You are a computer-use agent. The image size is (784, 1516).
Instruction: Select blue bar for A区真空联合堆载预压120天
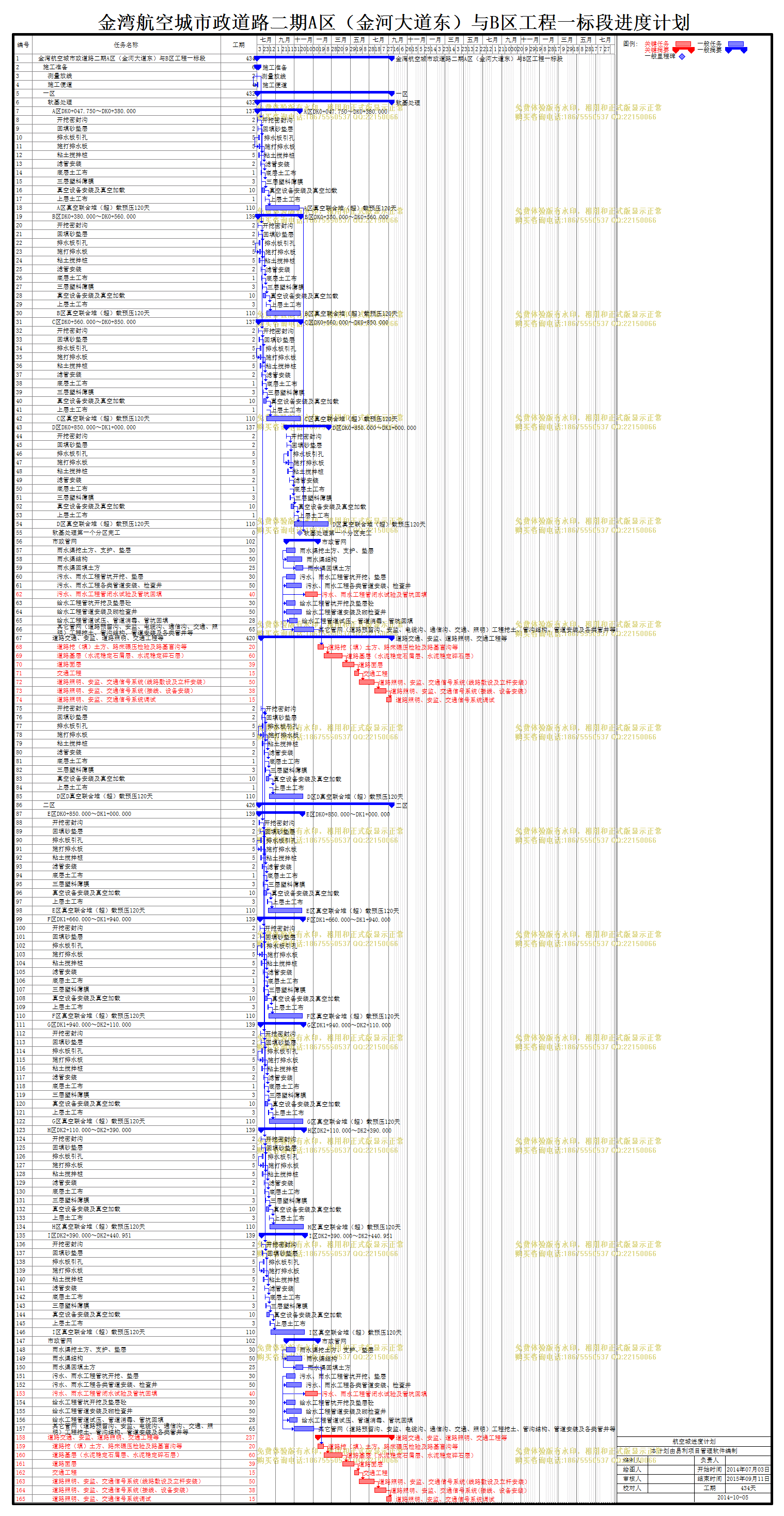[283, 208]
